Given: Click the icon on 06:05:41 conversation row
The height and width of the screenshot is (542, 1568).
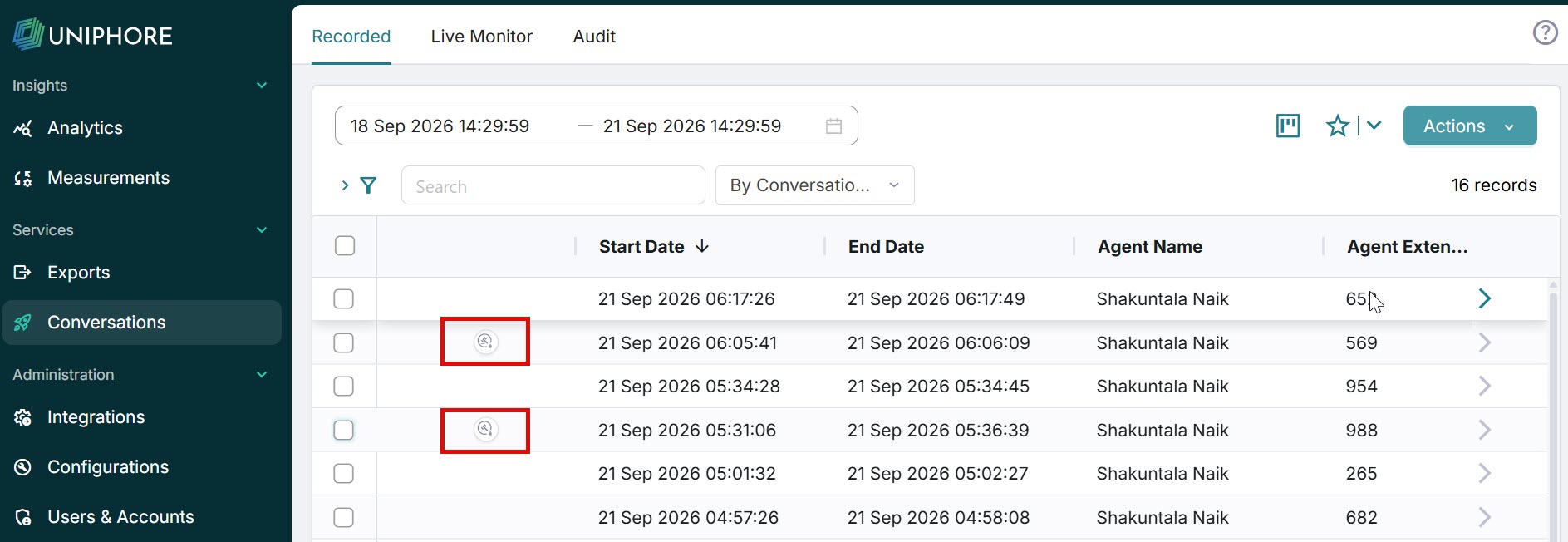Looking at the screenshot, I should click(485, 342).
